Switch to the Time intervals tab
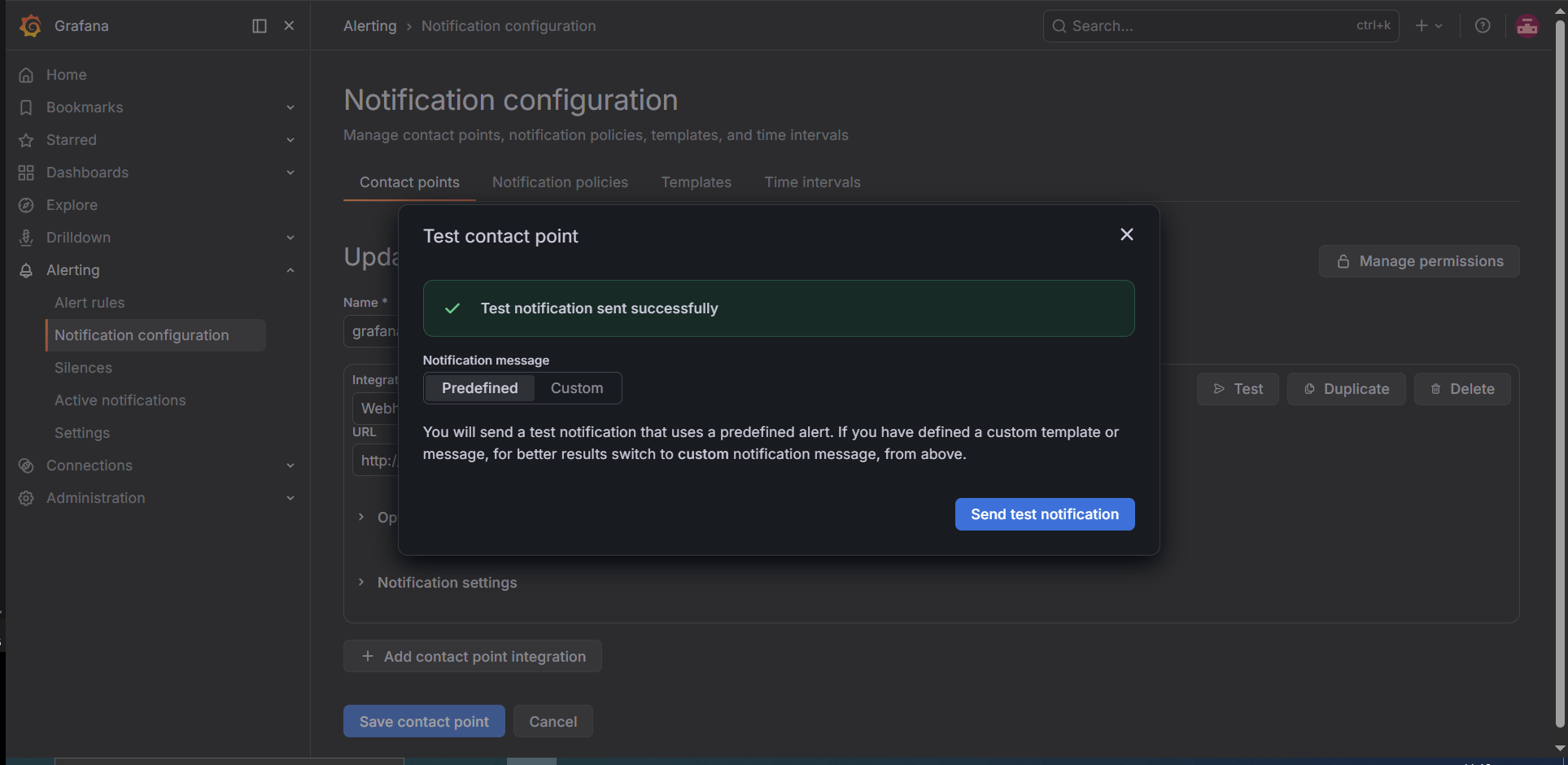This screenshot has width=1568, height=765. (812, 182)
